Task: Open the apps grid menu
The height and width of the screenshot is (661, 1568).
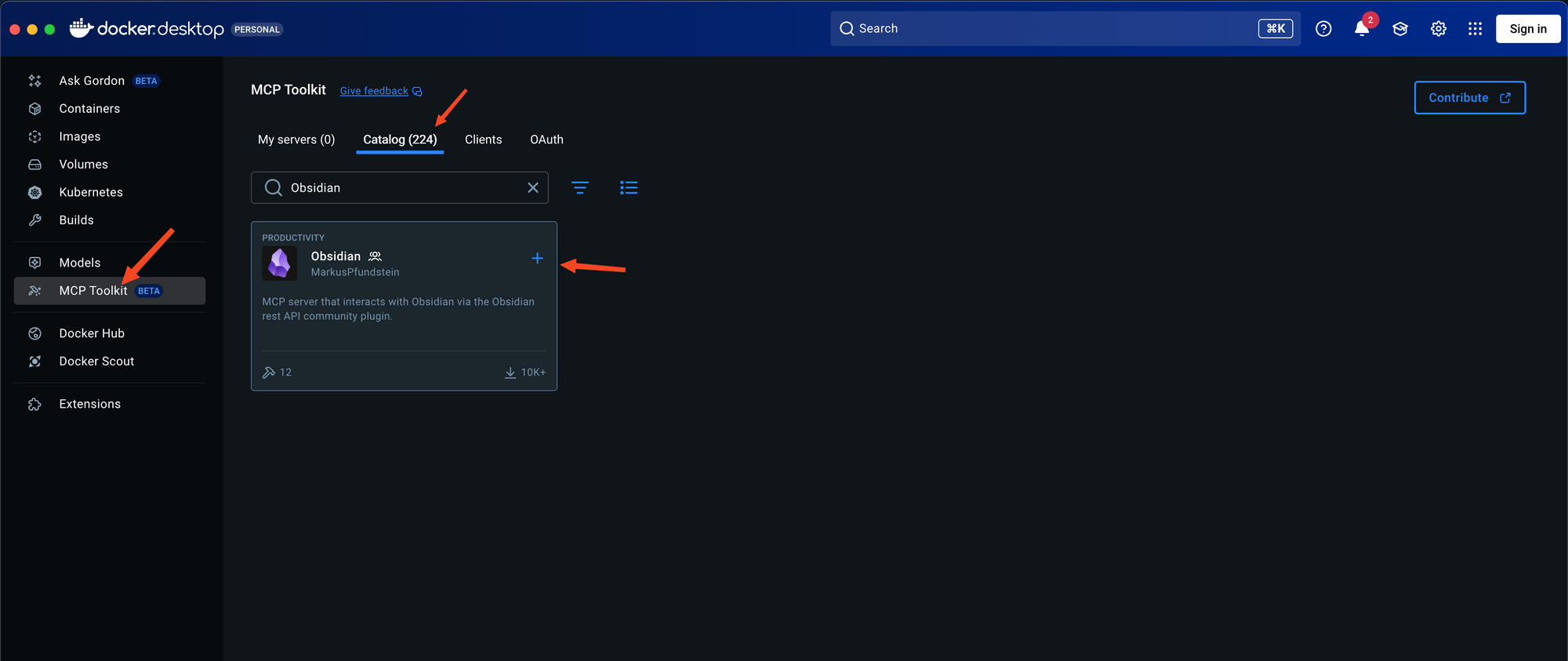Action: click(1475, 29)
